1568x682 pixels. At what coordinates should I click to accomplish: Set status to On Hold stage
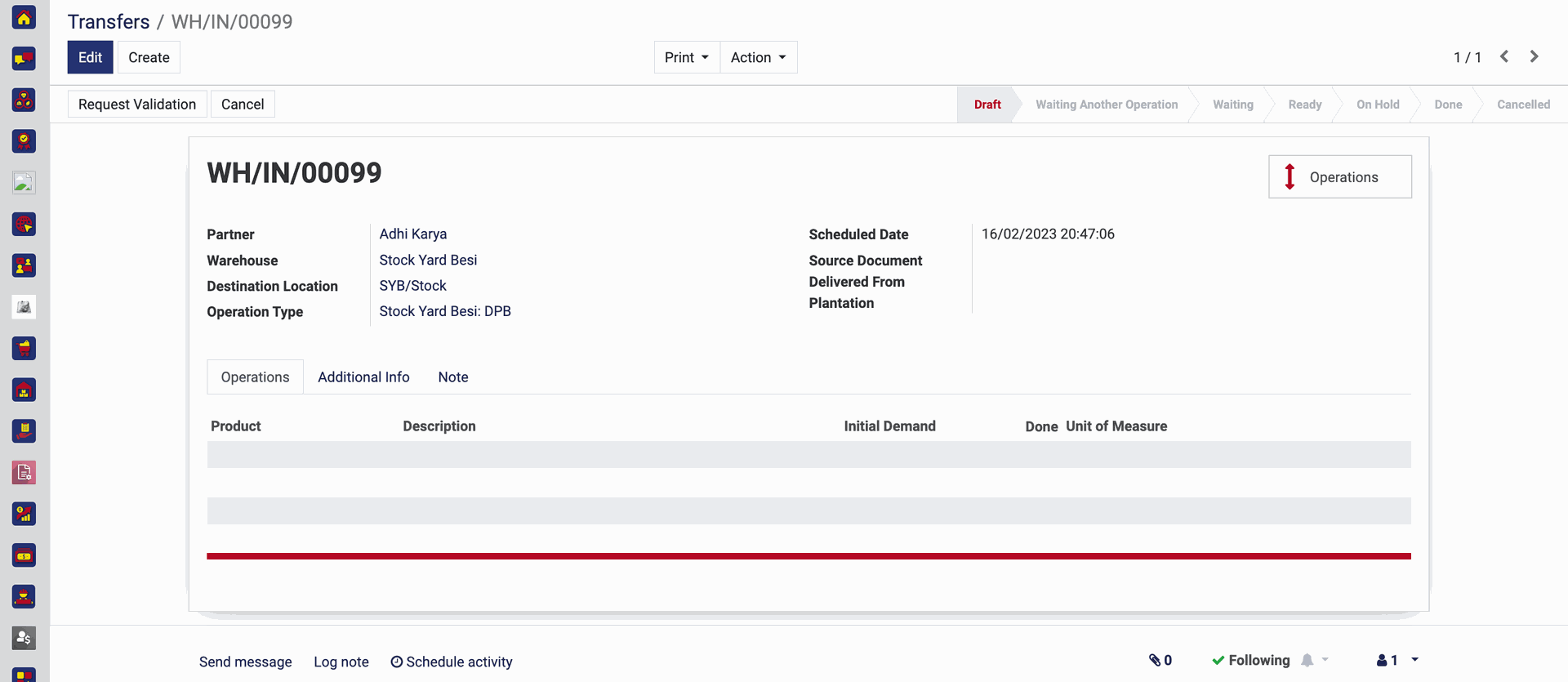coord(1377,105)
